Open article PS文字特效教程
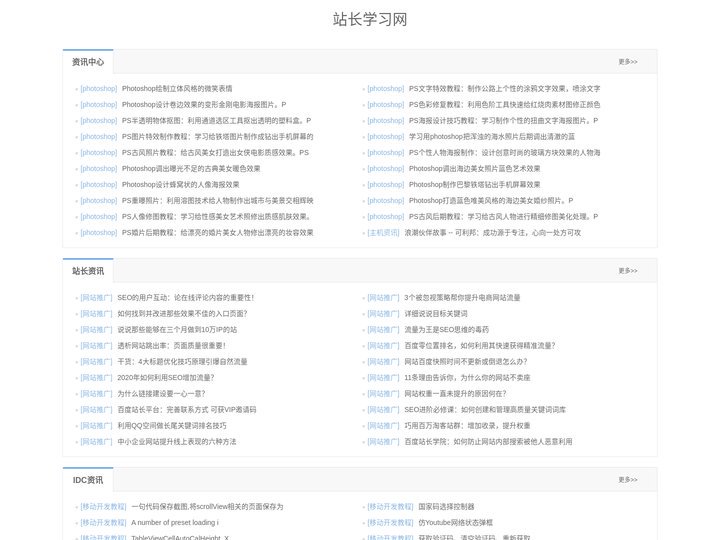Viewport: 720px width, 540px height. coord(504,89)
